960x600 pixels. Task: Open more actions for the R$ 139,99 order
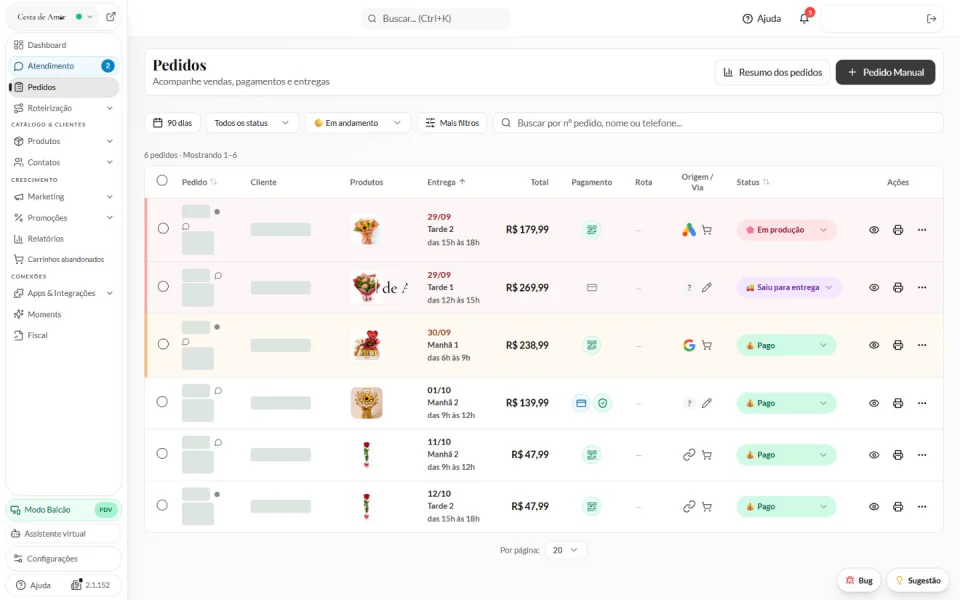tap(922, 403)
